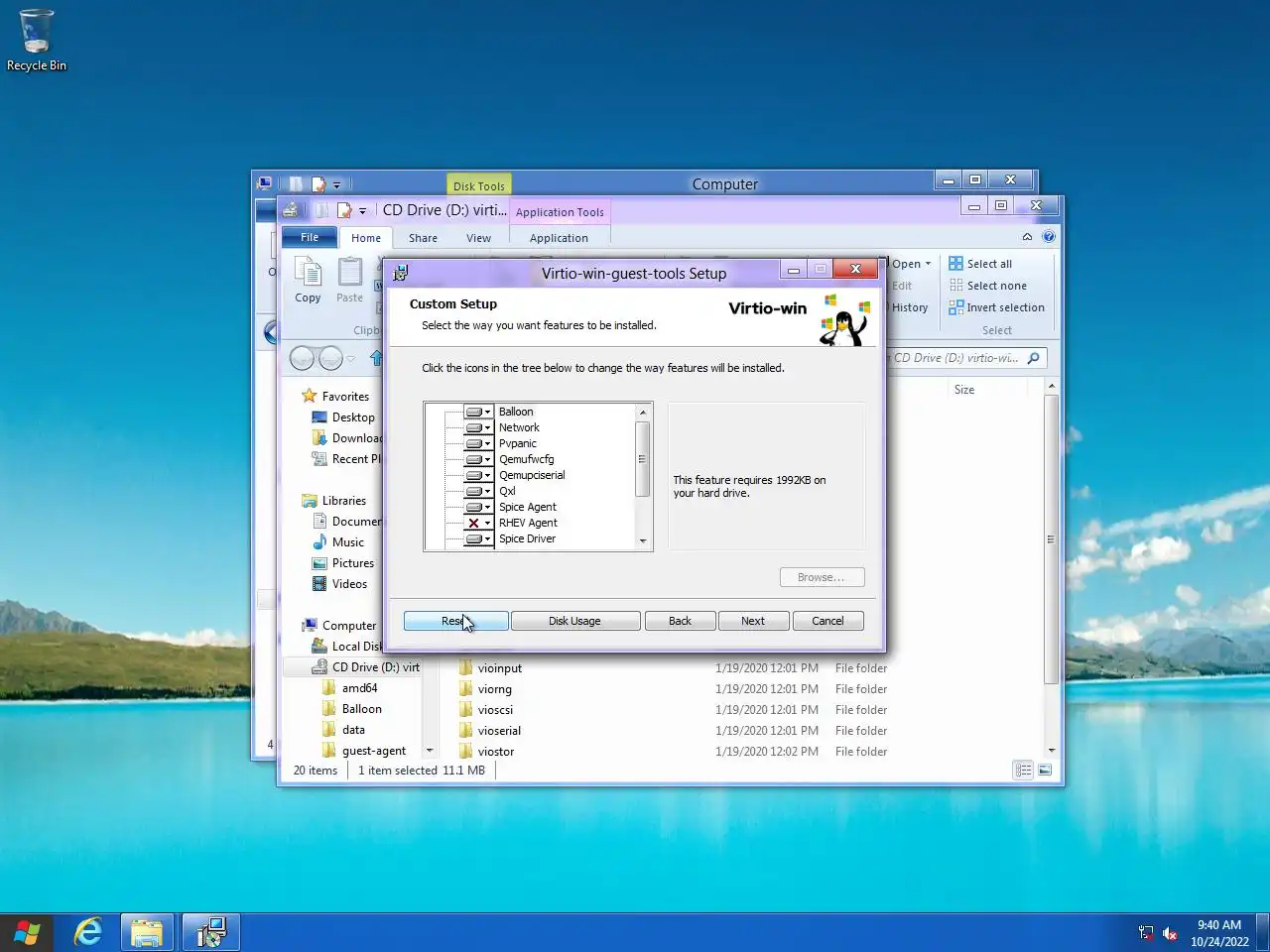Select the viostor folder icon
Viewport: 1270px width, 952px height.
[466, 751]
